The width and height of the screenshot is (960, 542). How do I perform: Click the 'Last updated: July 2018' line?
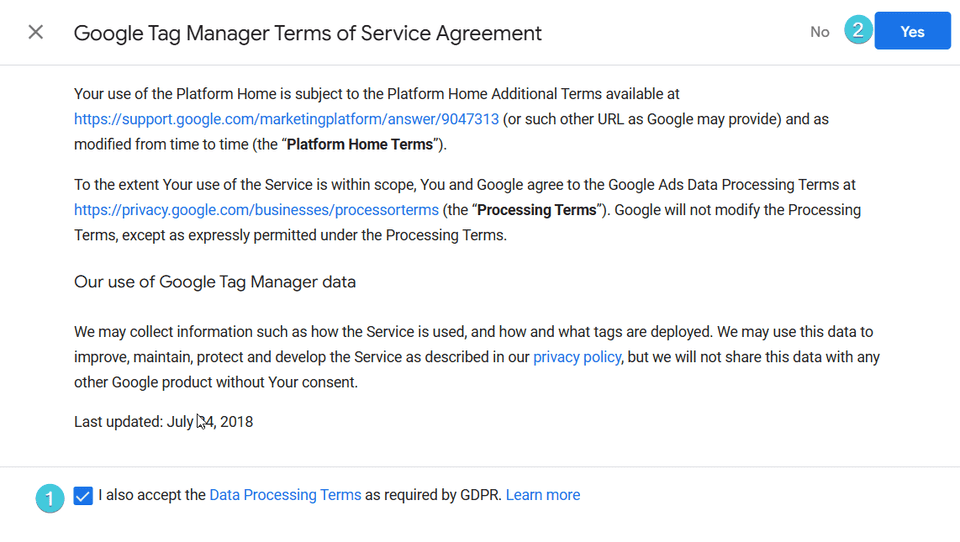pyautogui.click(x=163, y=422)
